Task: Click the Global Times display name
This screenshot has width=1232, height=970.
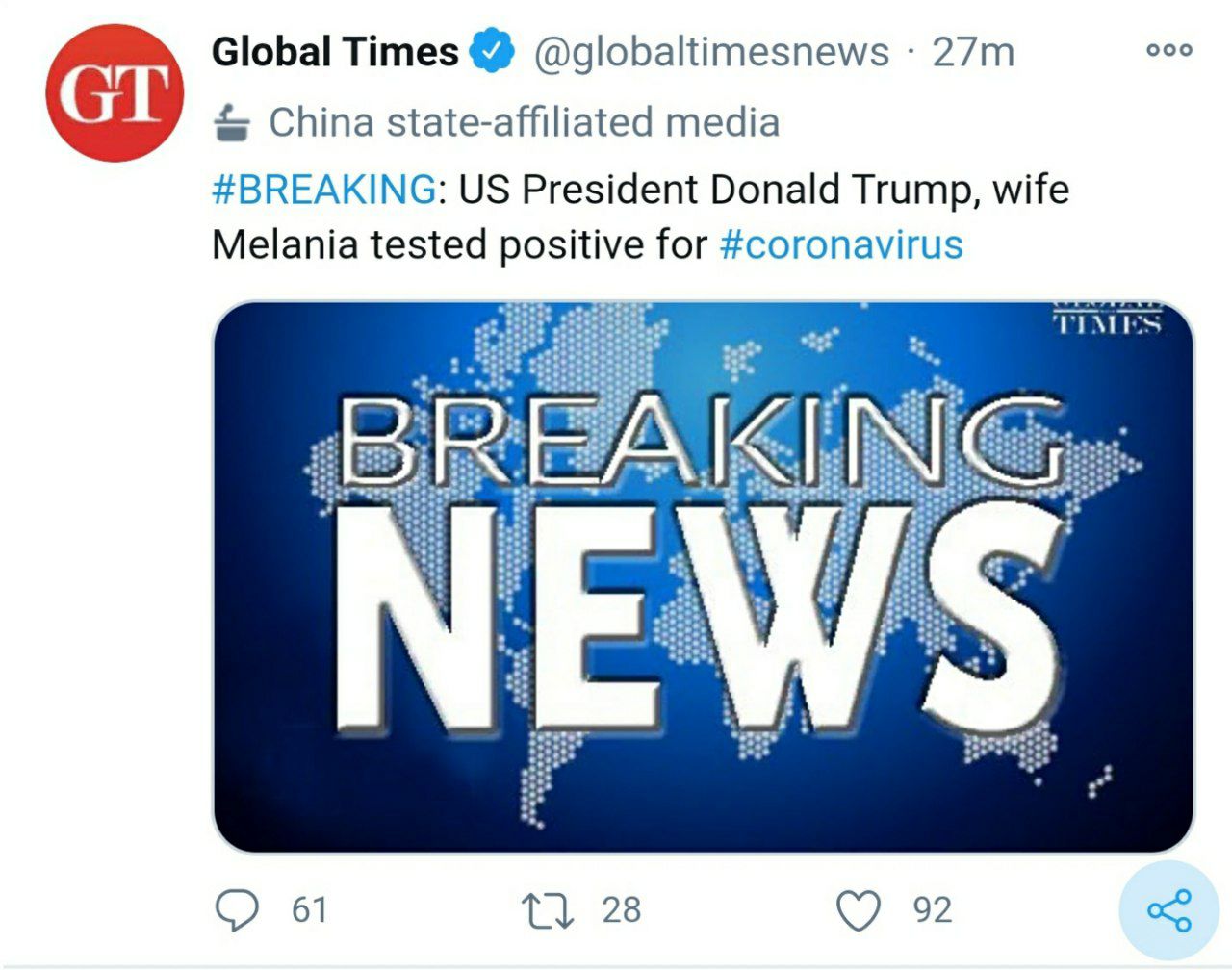Action: tap(335, 52)
